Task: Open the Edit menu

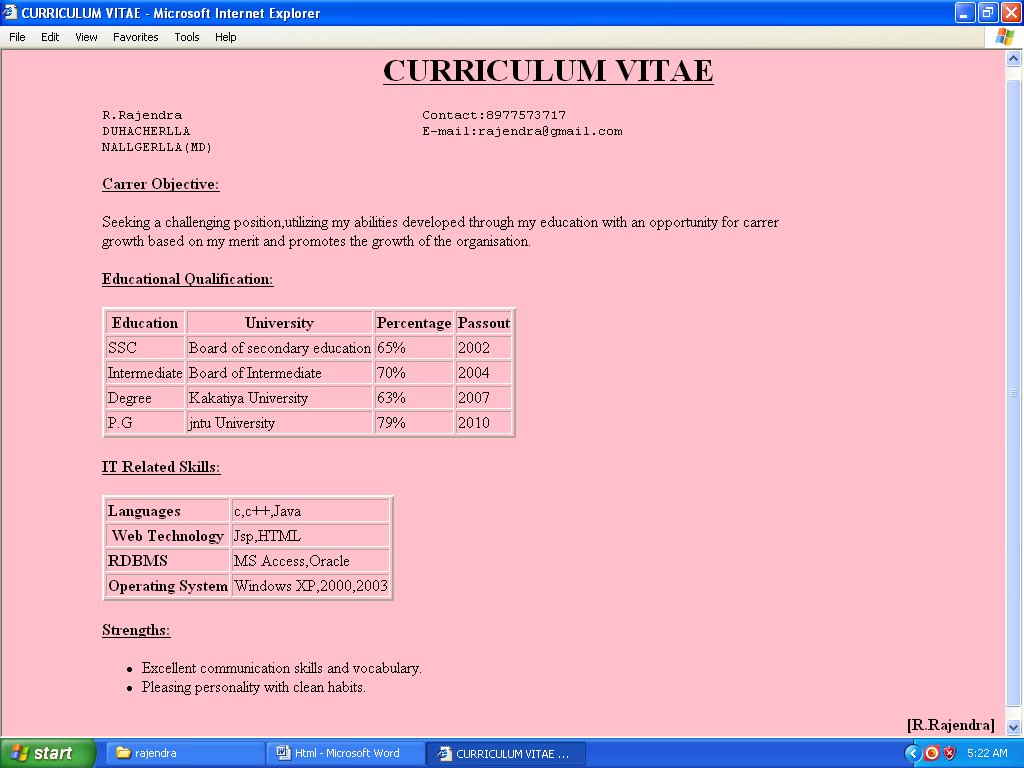Action: point(50,37)
